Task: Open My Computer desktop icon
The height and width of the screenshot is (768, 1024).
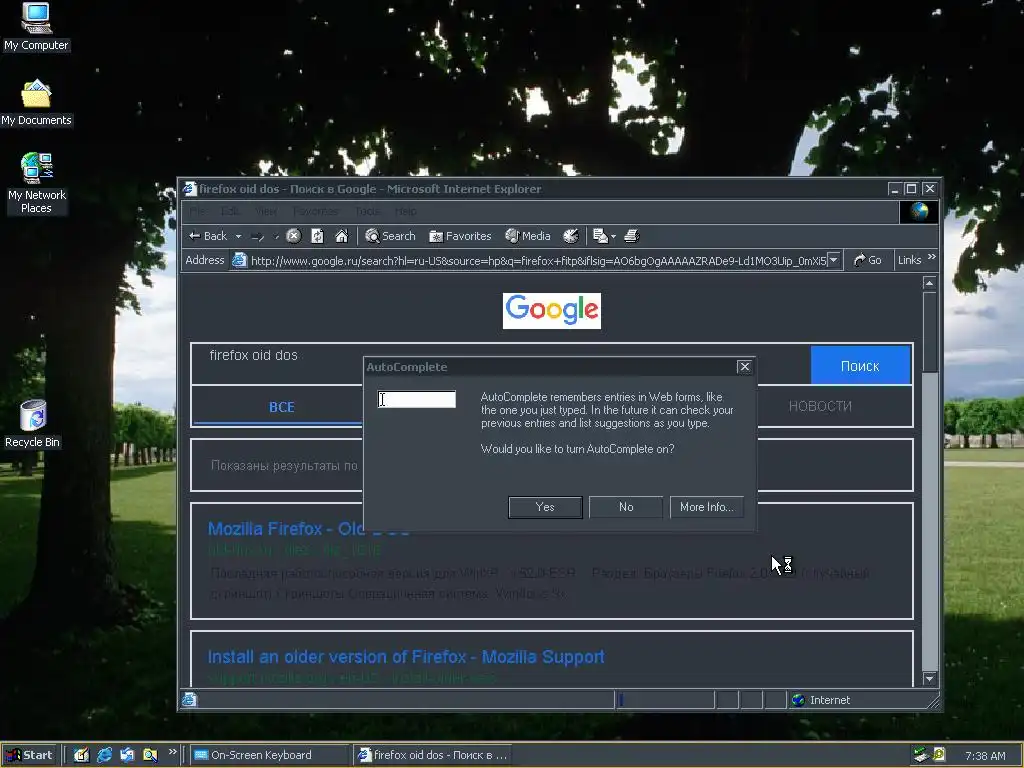Action: (36, 27)
